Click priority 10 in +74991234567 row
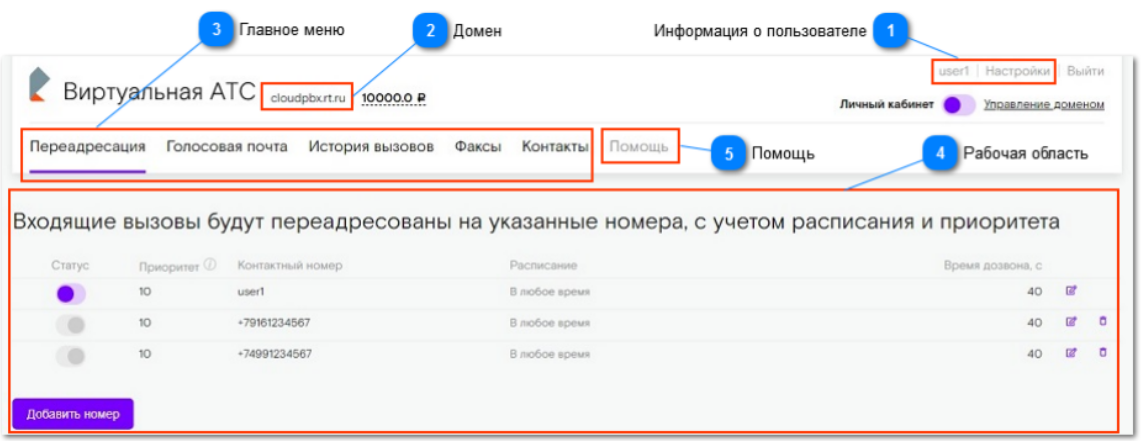The width and height of the screenshot is (1143, 441). (144, 354)
